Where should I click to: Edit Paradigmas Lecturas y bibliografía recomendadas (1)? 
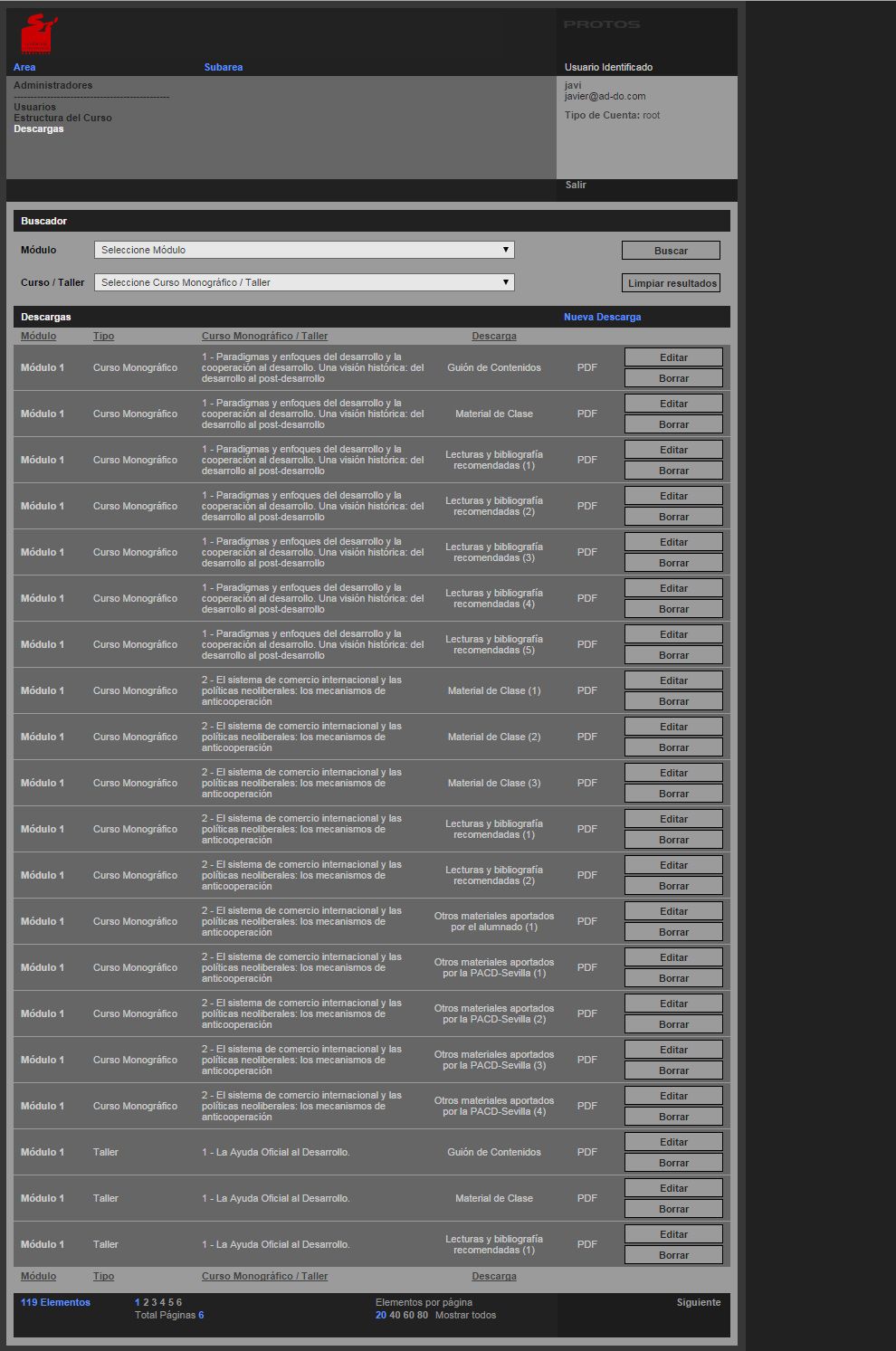click(x=673, y=450)
